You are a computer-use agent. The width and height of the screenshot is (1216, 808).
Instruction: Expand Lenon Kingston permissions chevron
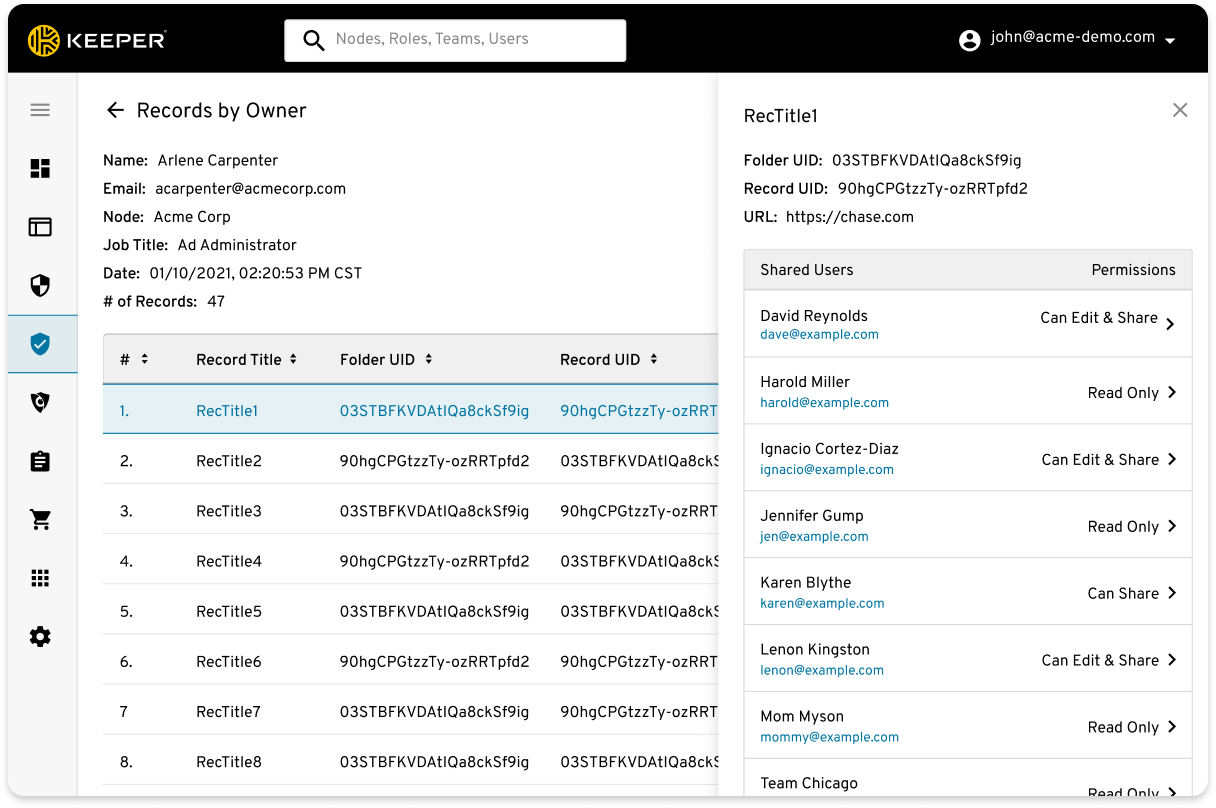pyautogui.click(x=1172, y=660)
